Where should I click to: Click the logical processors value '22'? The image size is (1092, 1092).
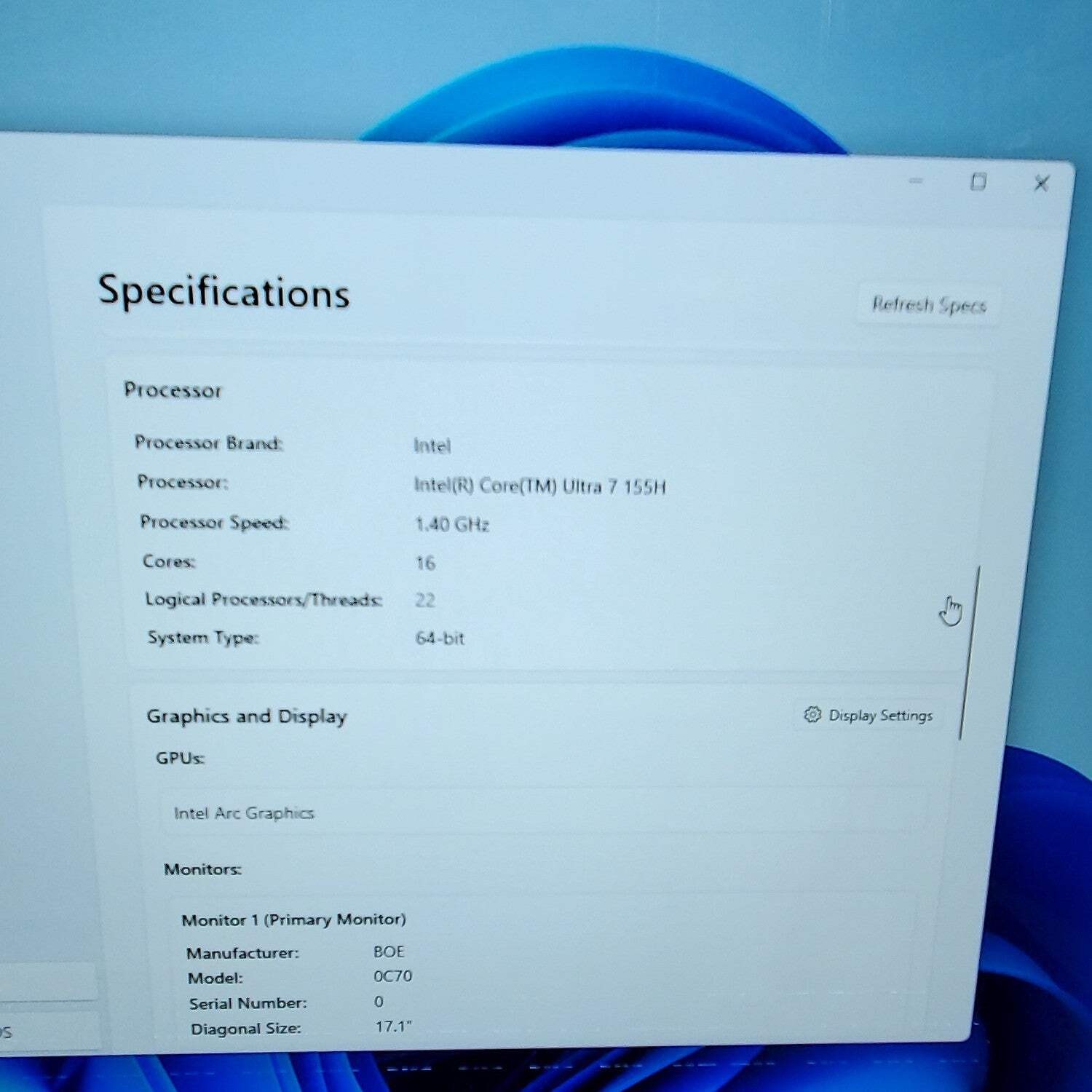[x=425, y=600]
